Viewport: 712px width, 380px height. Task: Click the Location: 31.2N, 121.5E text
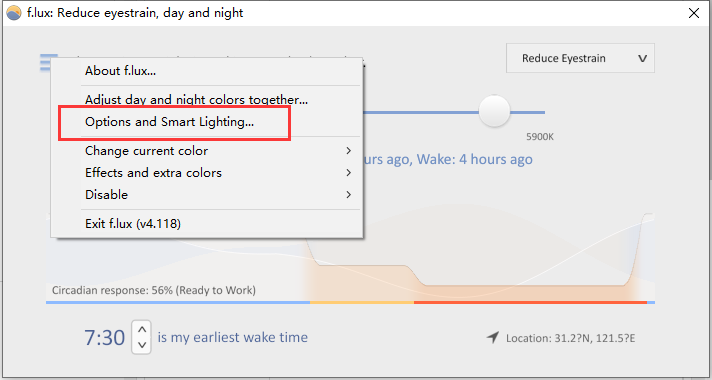(570, 338)
